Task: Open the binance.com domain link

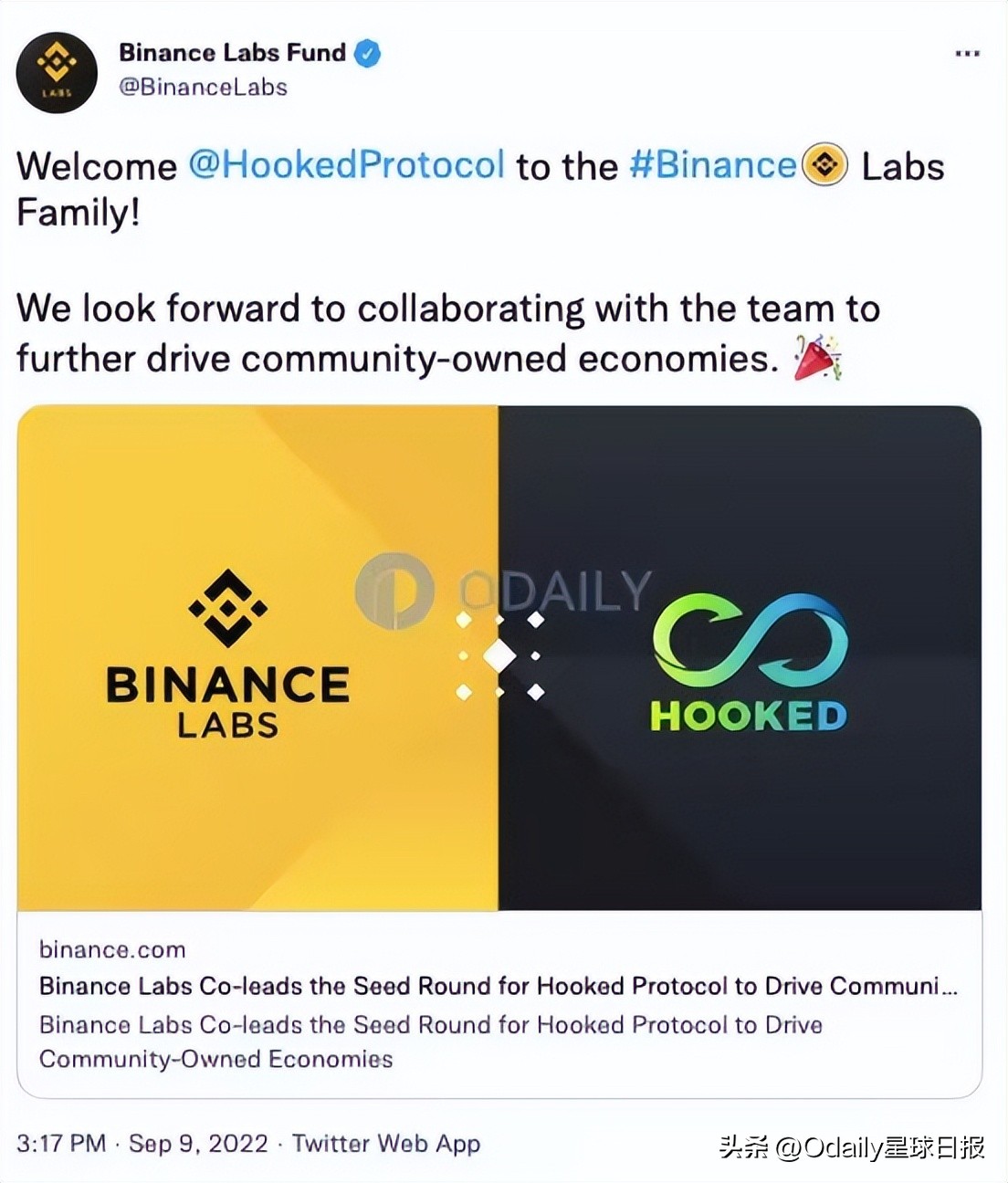Action: point(112,949)
